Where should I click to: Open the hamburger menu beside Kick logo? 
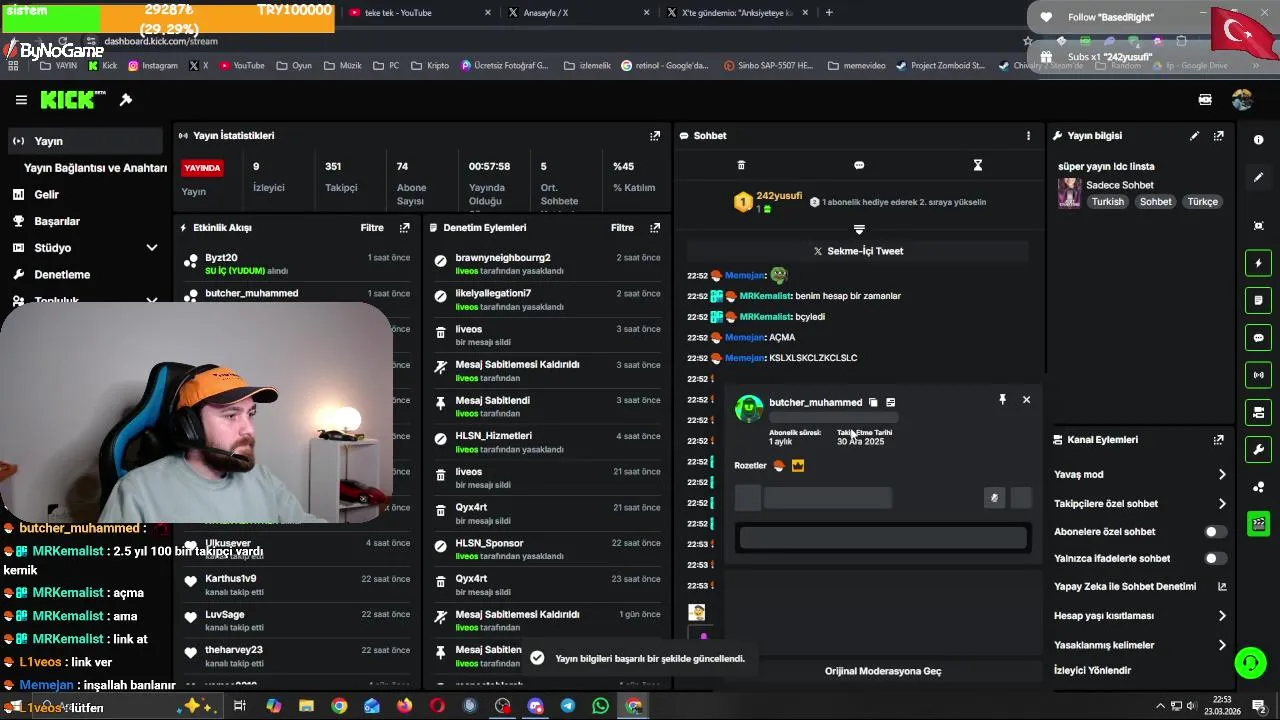[x=21, y=100]
